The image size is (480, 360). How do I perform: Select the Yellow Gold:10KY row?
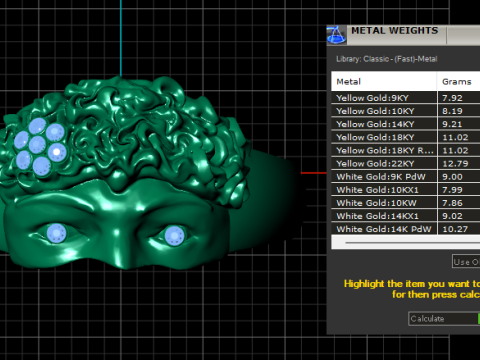pyautogui.click(x=406, y=111)
